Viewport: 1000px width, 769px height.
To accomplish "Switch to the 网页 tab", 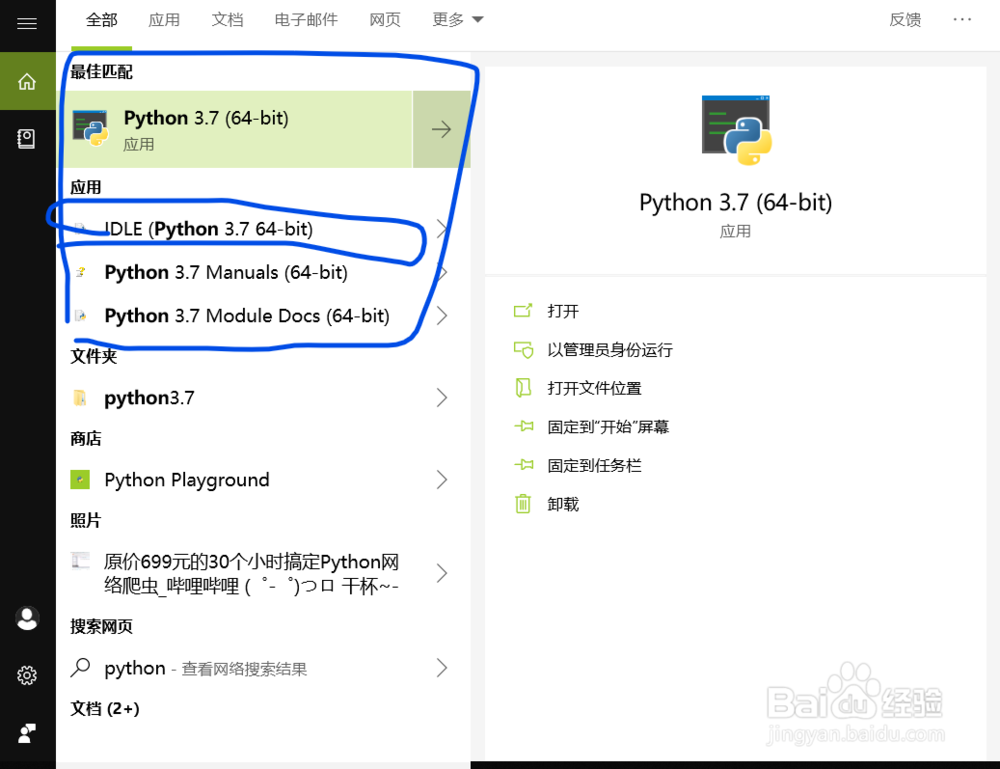I will click(385, 20).
